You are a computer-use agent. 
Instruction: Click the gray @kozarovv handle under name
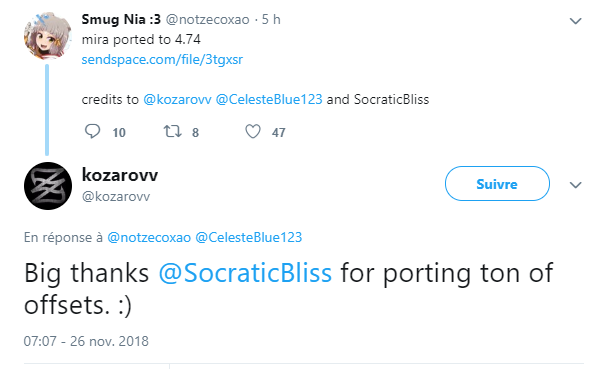(116, 197)
